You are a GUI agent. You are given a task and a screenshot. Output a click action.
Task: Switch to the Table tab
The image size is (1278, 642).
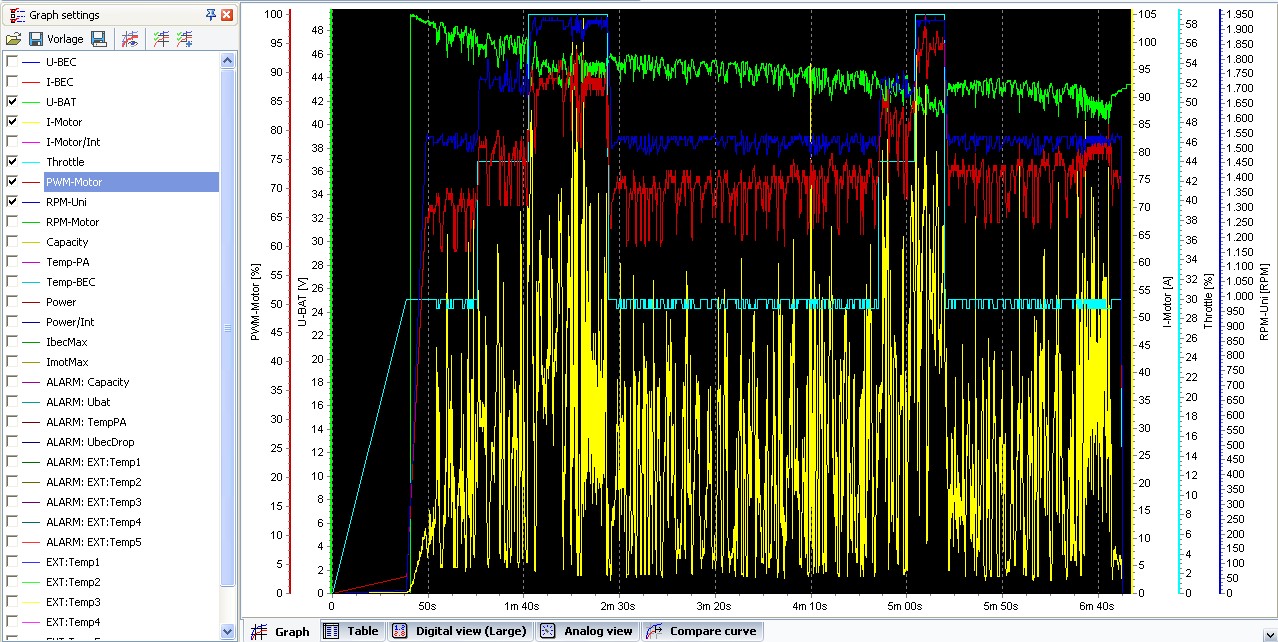point(351,631)
